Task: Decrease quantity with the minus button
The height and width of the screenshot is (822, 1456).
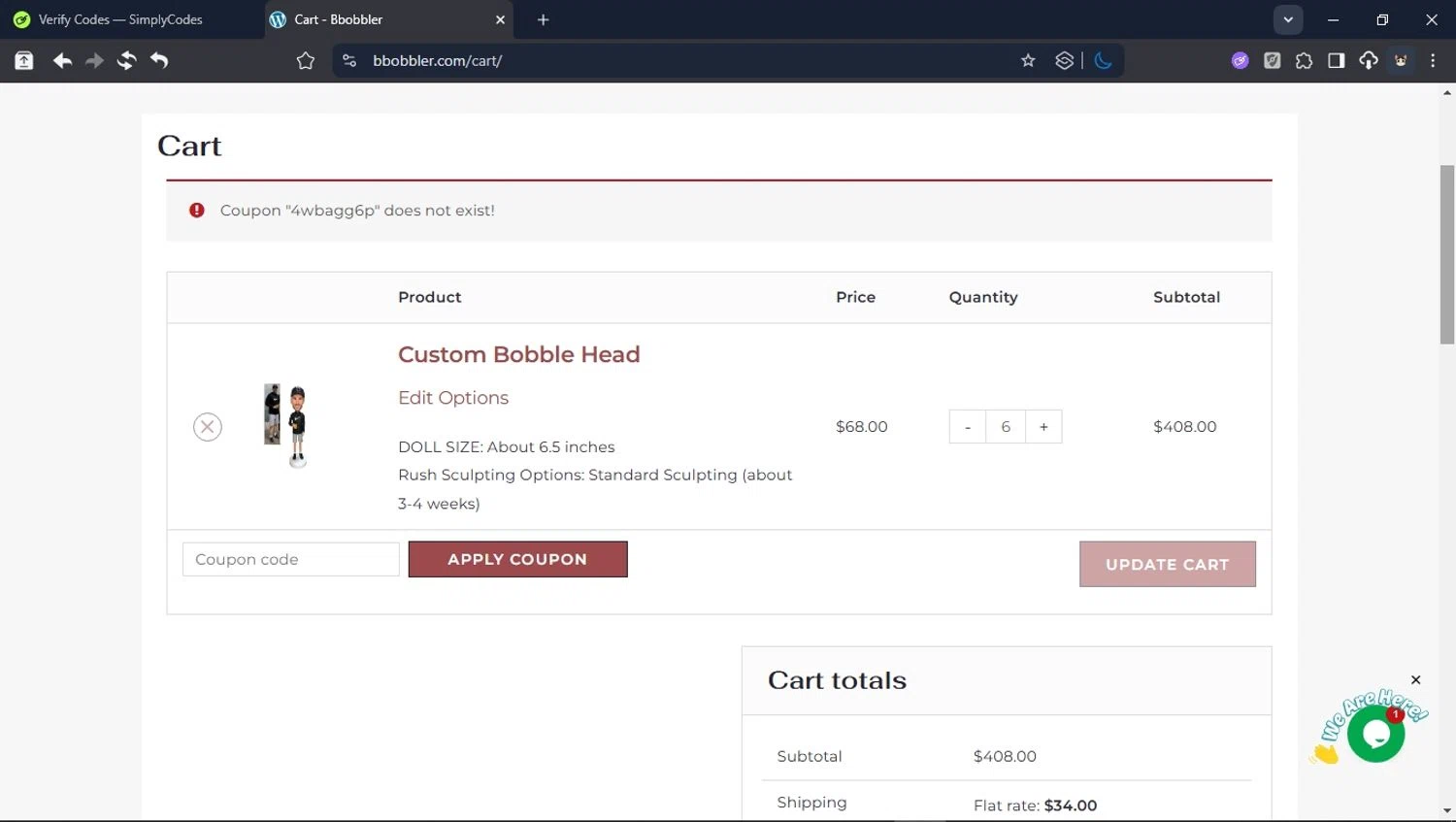Action: [x=968, y=427]
